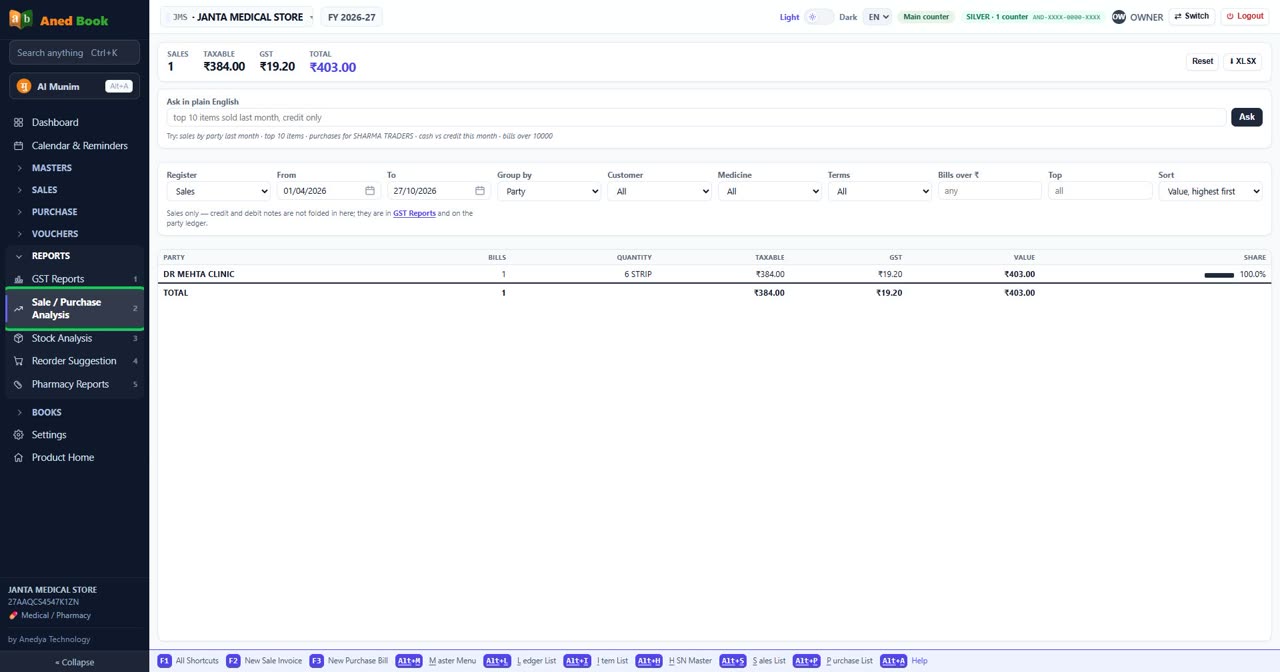
Task: Click the 100.0% share bar
Action: pyautogui.click(x=1219, y=275)
